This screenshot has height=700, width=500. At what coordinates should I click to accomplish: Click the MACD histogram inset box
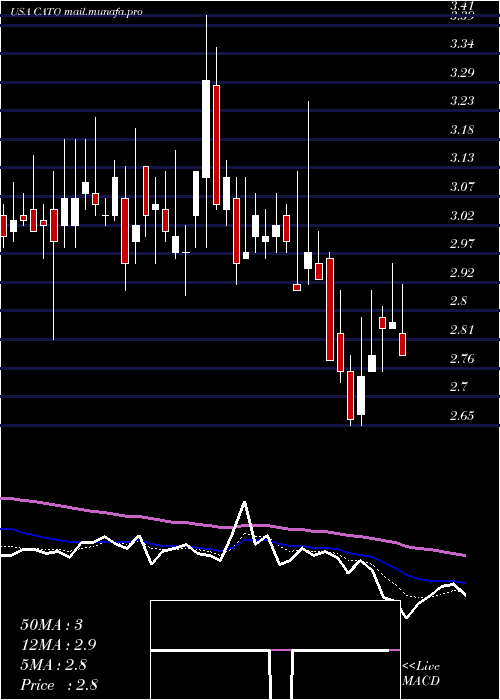[x=275, y=650]
